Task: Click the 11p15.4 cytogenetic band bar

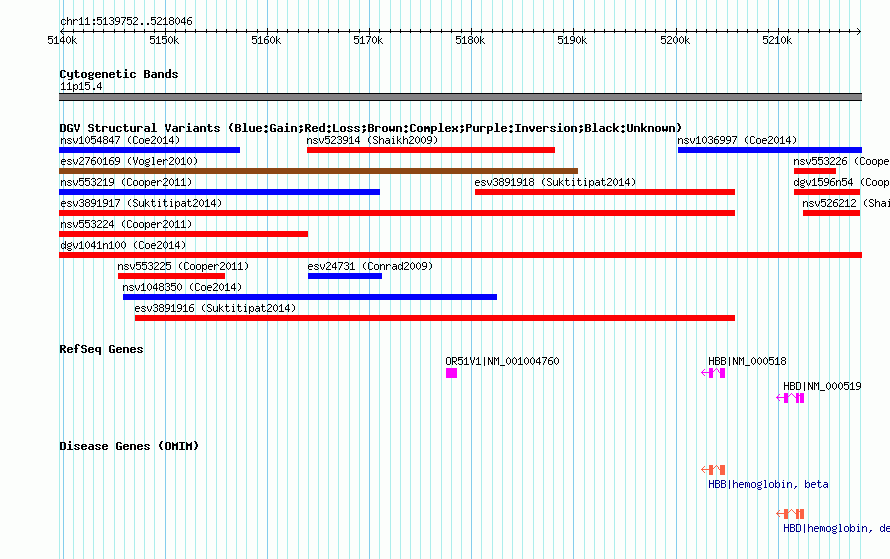Action: click(460, 97)
